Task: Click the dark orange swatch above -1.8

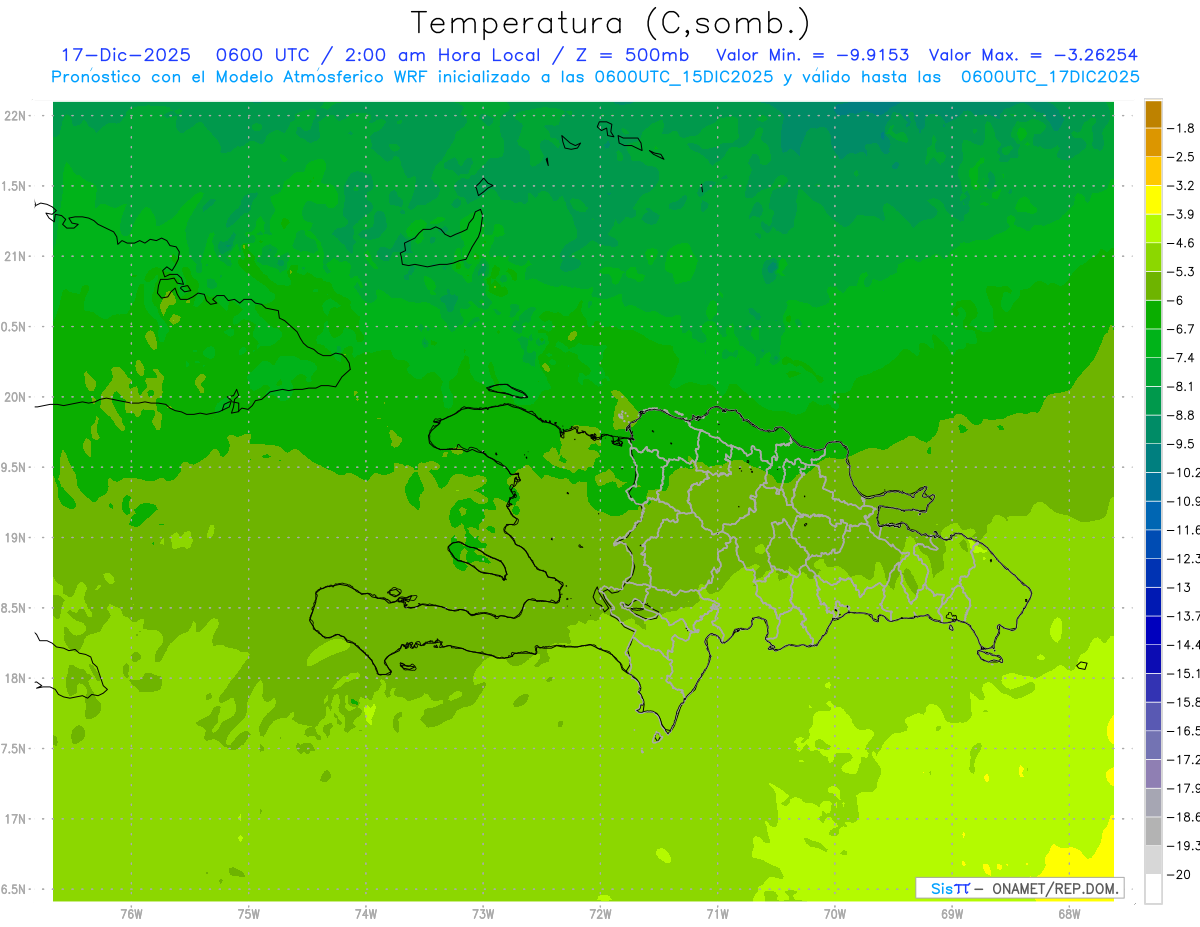Action: click(1153, 114)
